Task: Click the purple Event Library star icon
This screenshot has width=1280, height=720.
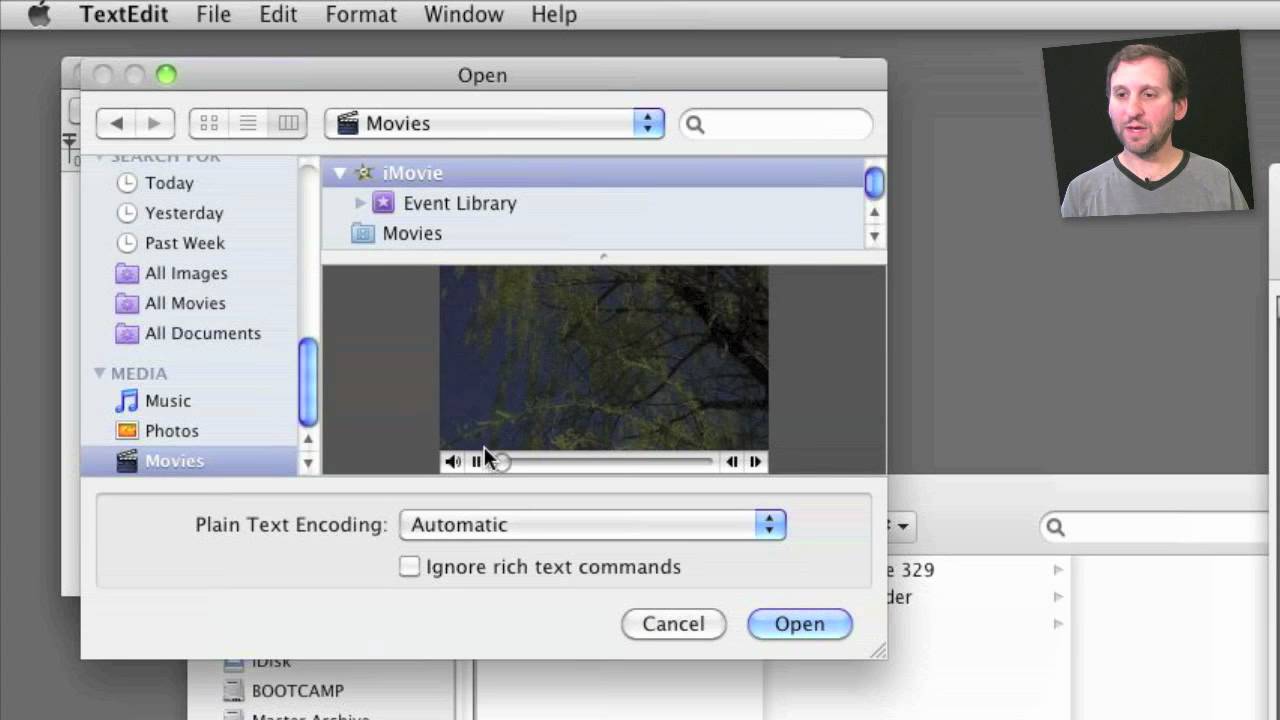Action: pyautogui.click(x=383, y=203)
